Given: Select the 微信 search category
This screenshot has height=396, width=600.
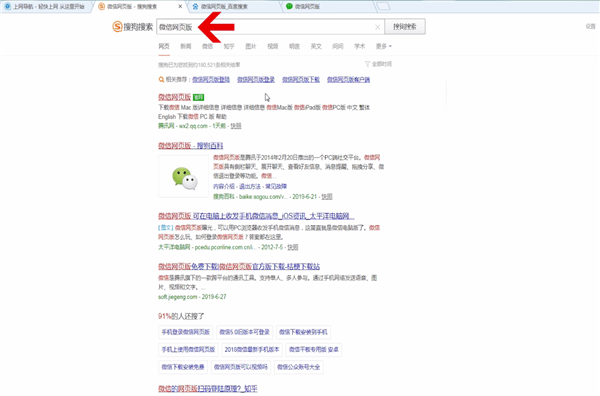Looking at the screenshot, I should click(x=207, y=46).
